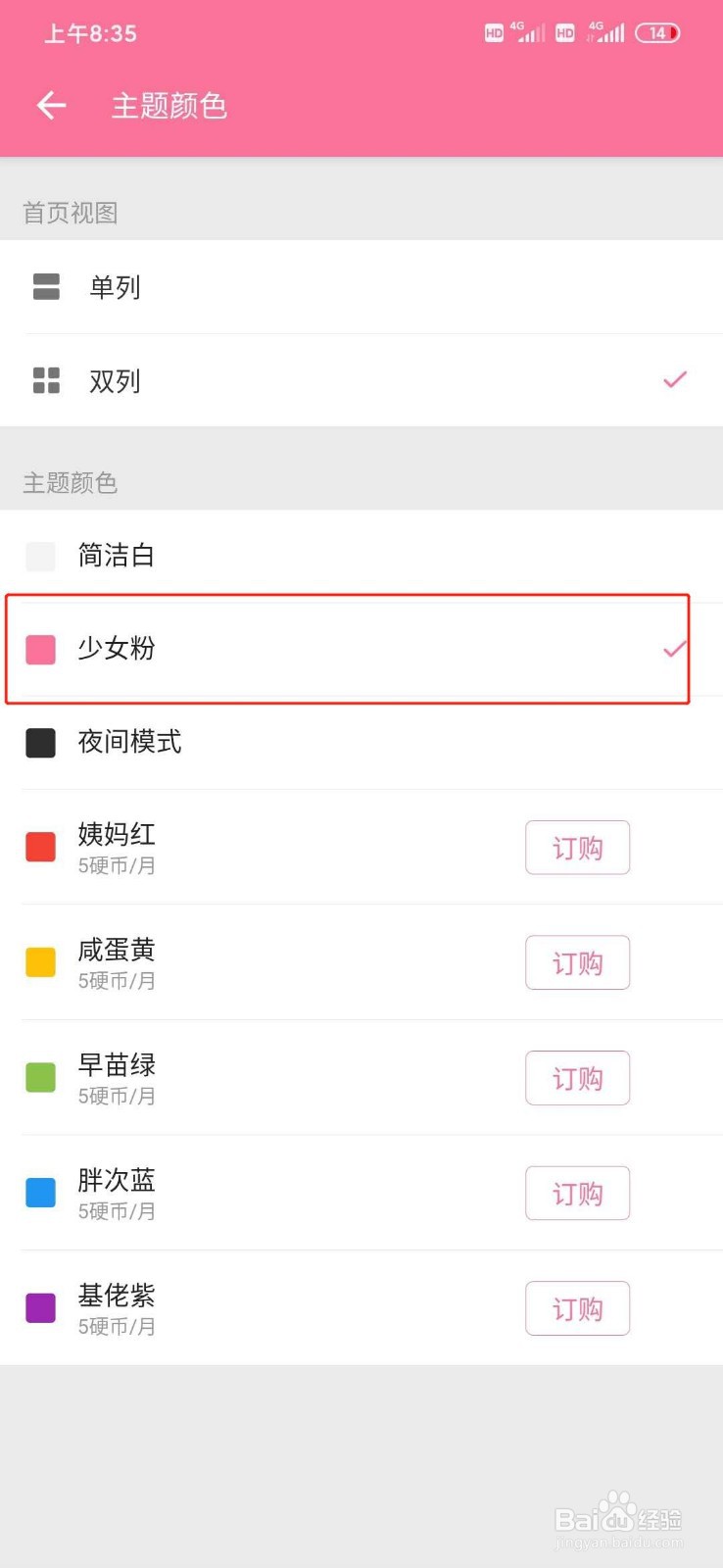The width and height of the screenshot is (723, 1568).
Task: Click 订购 beside 基佬紫
Action: [577, 1308]
